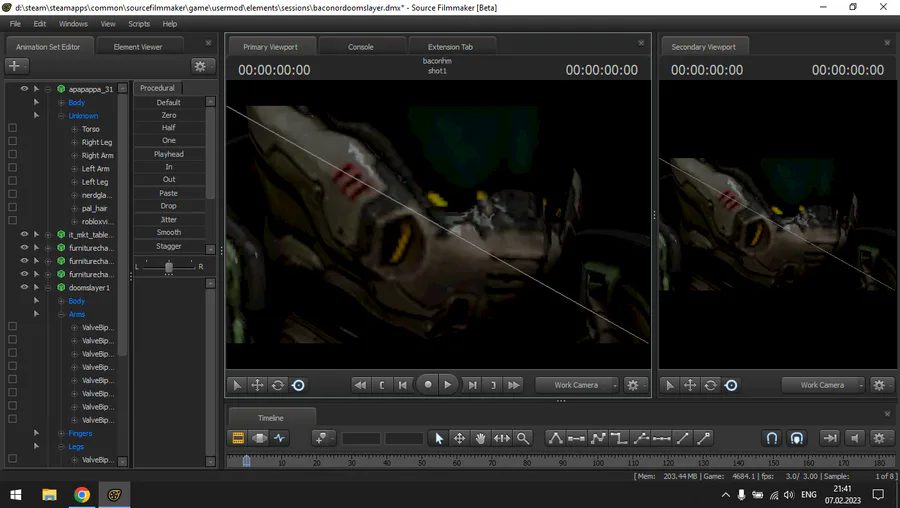900x508 pixels.
Task: Switch to the Console tab
Action: coord(361,47)
